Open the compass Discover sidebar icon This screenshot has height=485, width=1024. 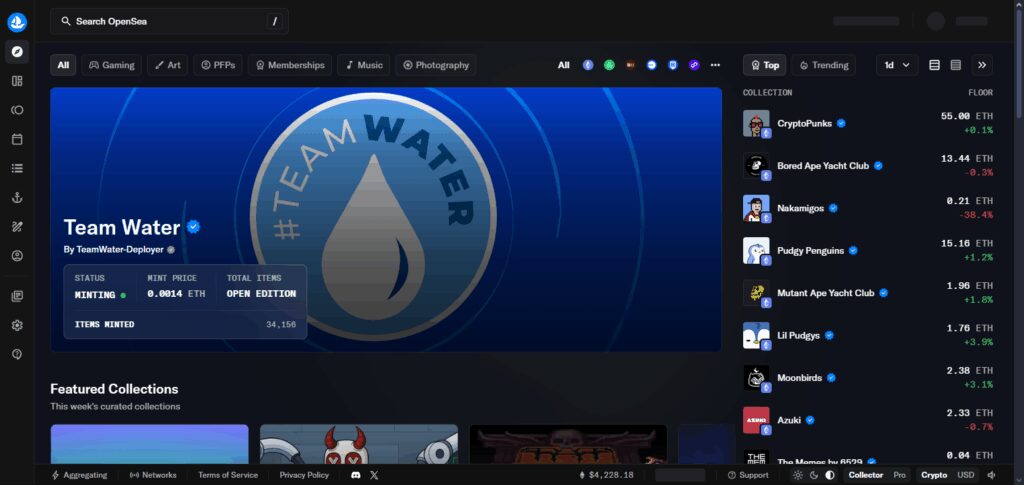pos(17,52)
